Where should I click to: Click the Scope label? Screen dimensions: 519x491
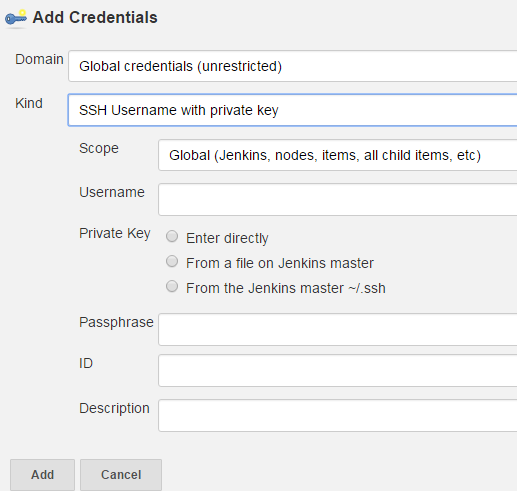click(x=99, y=149)
